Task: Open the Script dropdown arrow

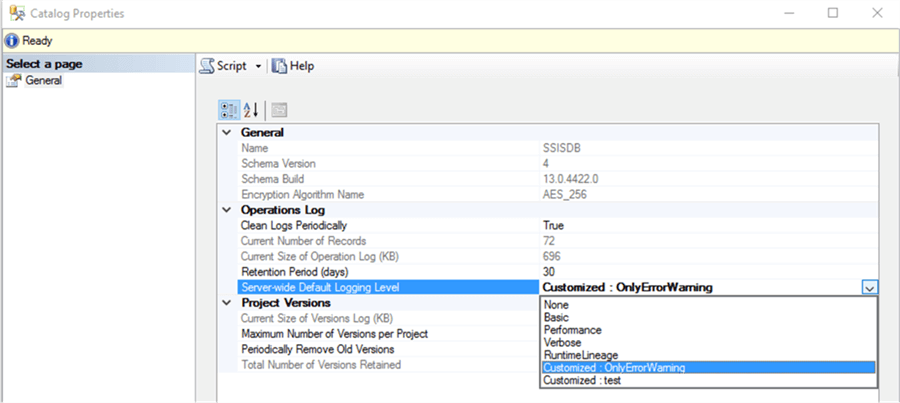Action: click(x=258, y=66)
